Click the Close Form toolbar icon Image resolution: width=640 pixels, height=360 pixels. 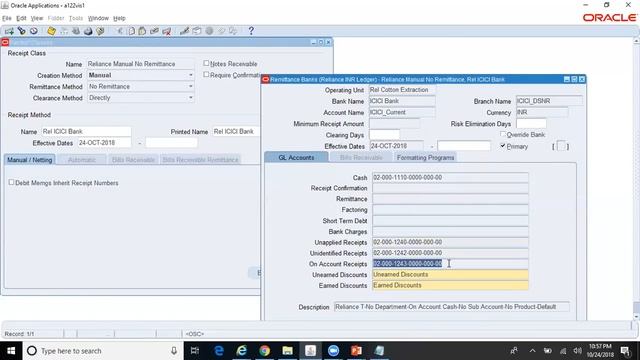tap(100, 31)
